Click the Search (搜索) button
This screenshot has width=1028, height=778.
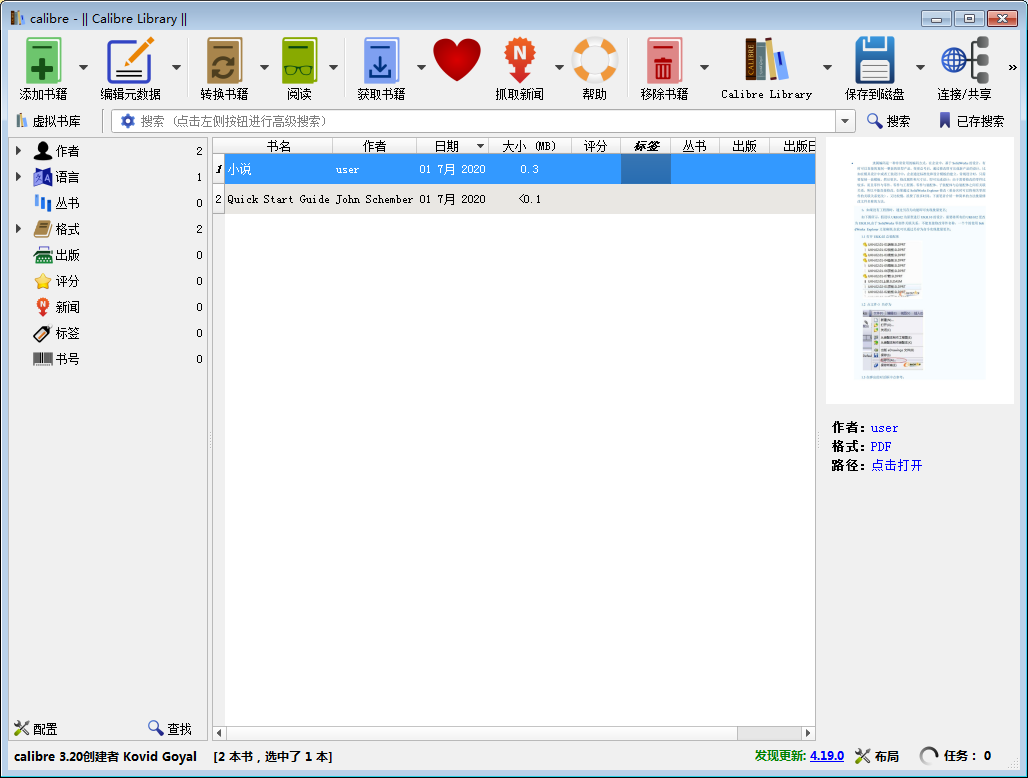(x=888, y=121)
